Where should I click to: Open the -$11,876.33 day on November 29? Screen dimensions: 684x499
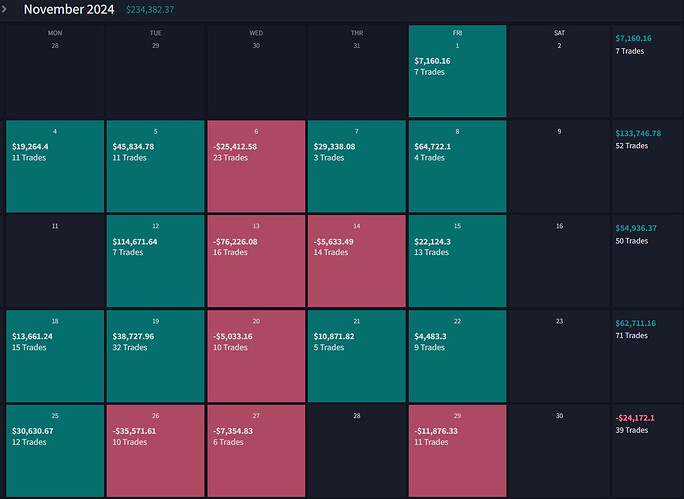point(457,450)
